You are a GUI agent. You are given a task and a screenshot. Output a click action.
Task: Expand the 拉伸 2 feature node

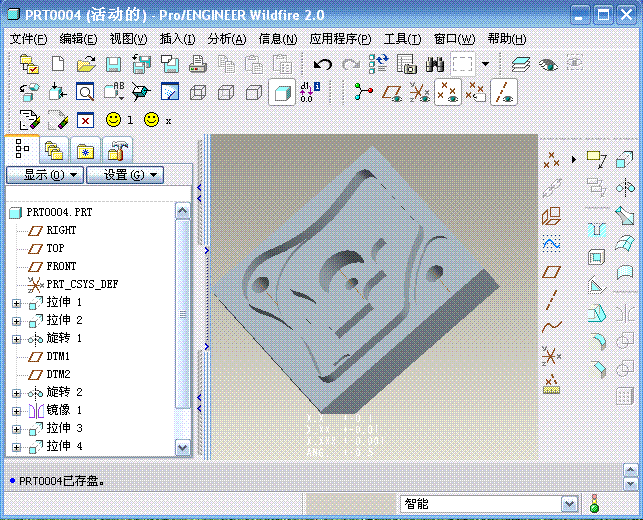16,321
